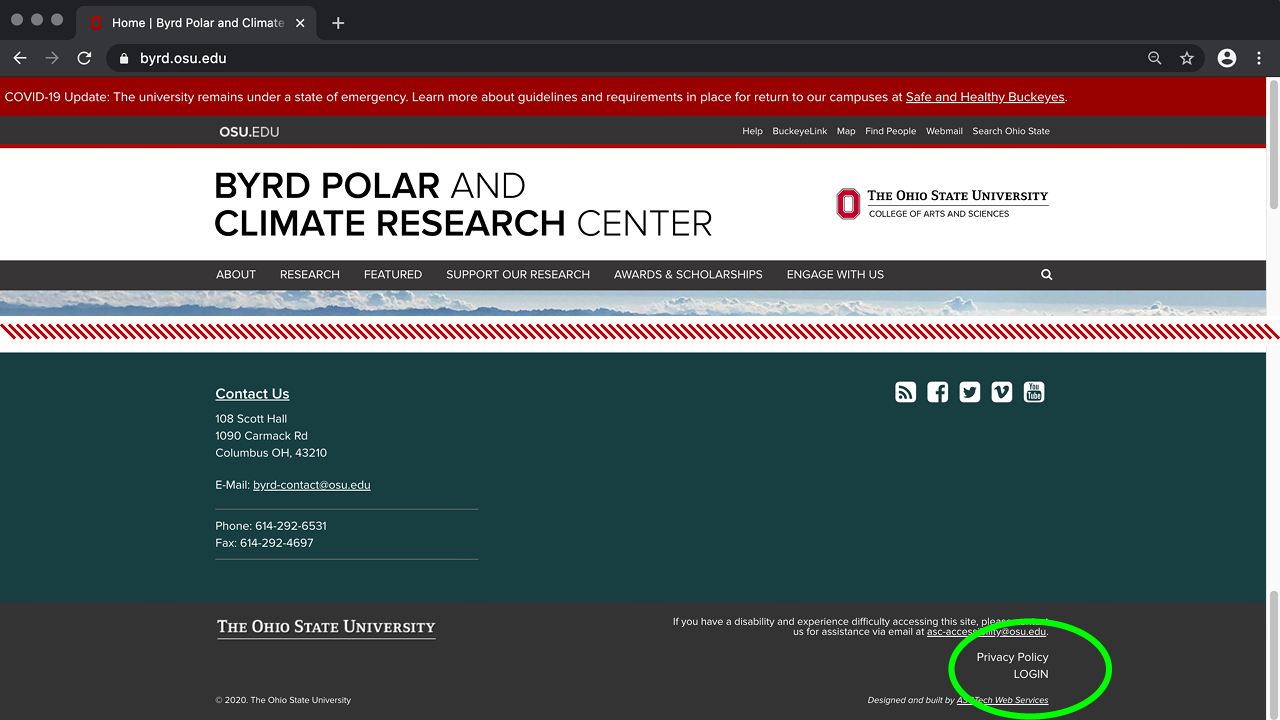Click the browser forward arrow

[x=52, y=58]
